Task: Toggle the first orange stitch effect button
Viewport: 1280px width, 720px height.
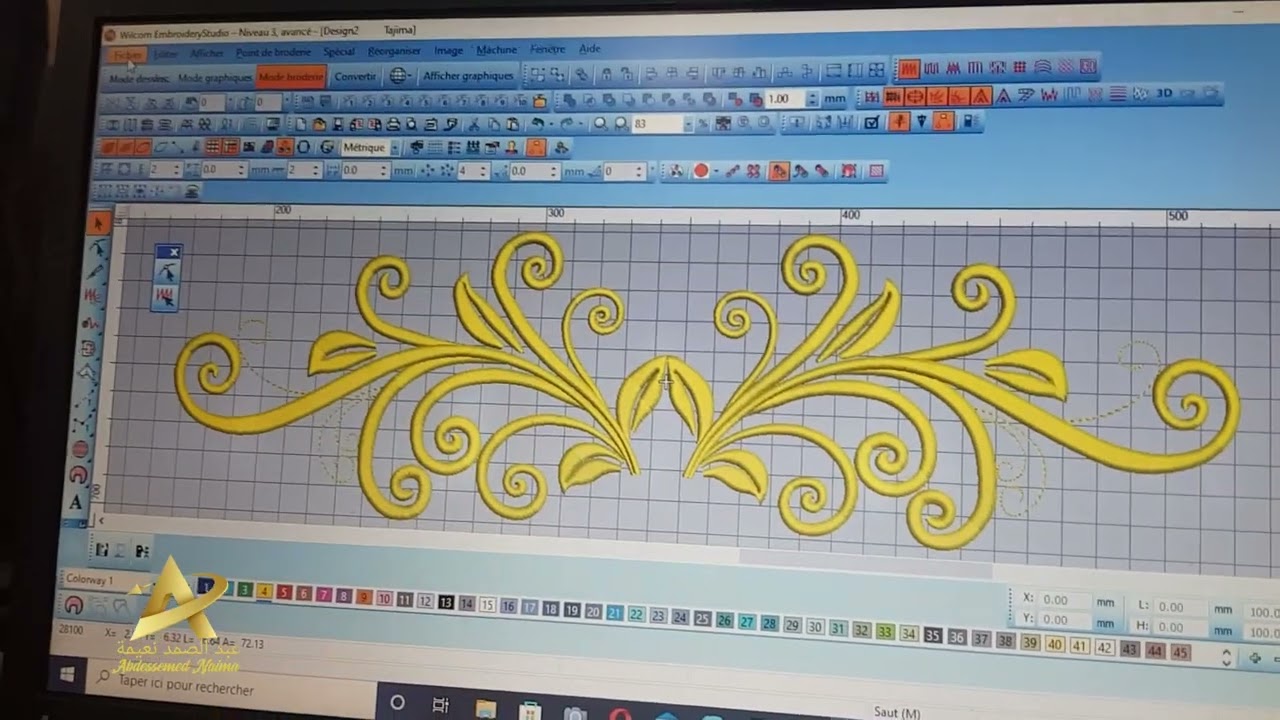Action: pyautogui.click(x=894, y=96)
